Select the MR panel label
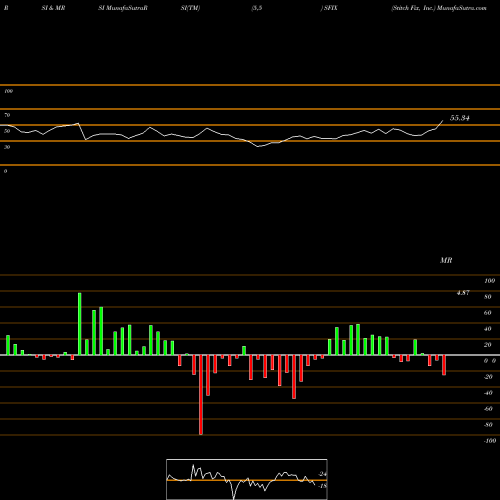The width and height of the screenshot is (500, 500). pos(446,260)
